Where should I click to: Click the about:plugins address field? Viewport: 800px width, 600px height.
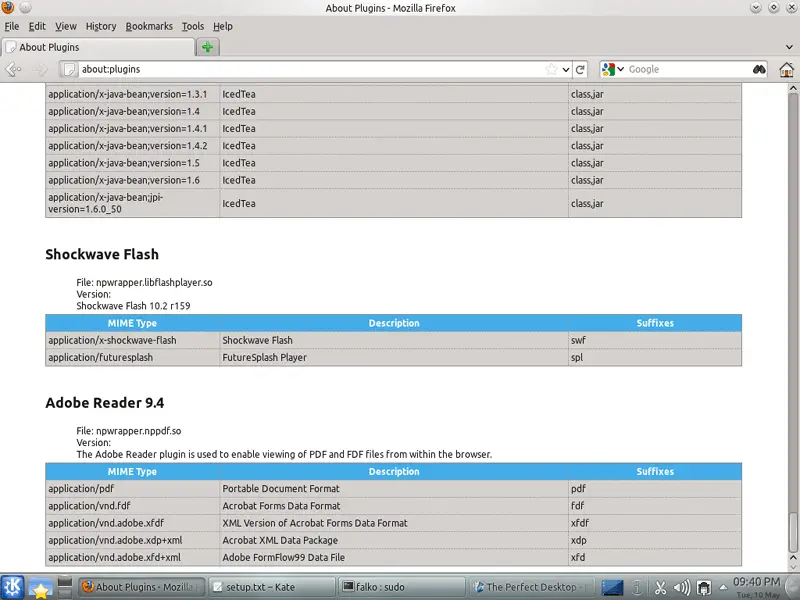(x=311, y=69)
